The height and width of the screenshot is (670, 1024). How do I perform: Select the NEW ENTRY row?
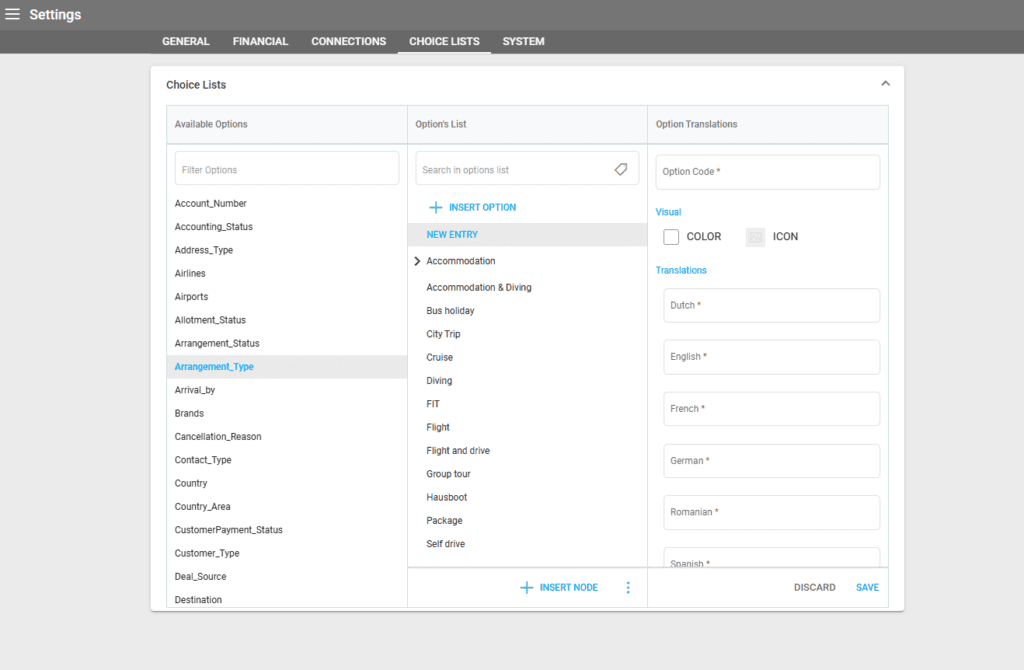(452, 234)
